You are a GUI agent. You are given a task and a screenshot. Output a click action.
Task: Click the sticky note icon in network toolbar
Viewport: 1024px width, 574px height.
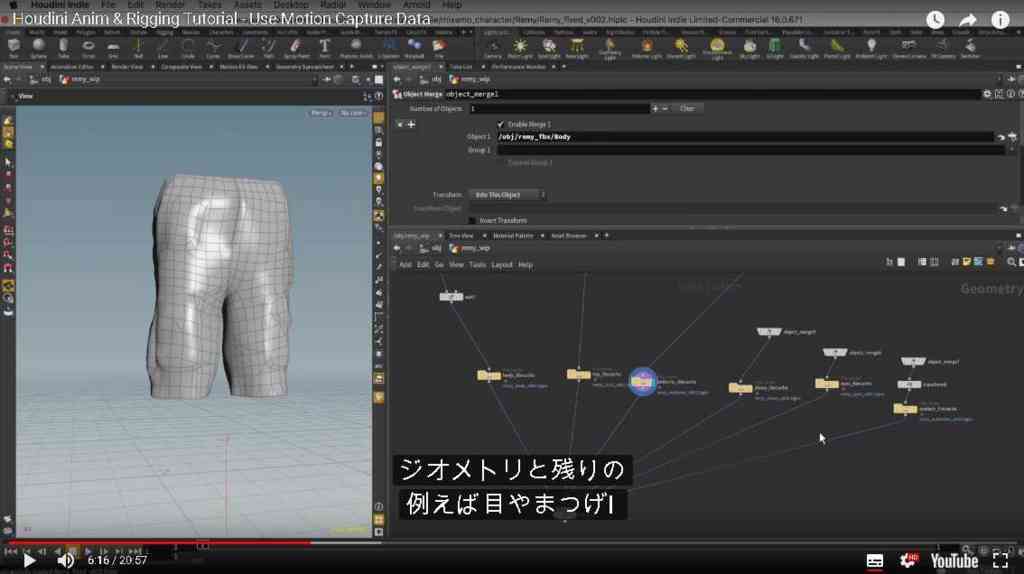coord(967,262)
